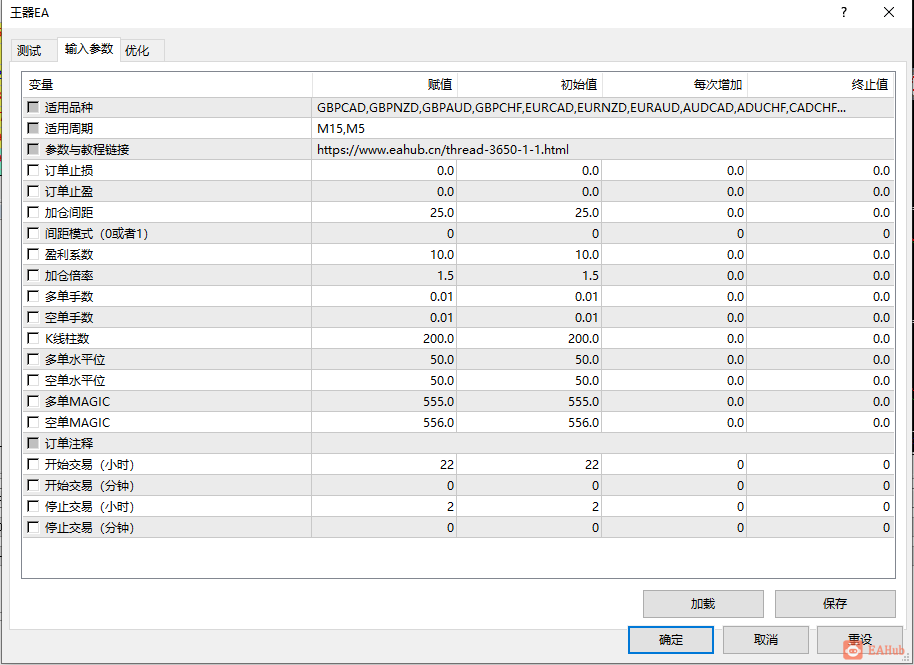
Task: Select the GBPCAD,GBPNZD symbols value cell
Action: pyautogui.click(x=603, y=107)
